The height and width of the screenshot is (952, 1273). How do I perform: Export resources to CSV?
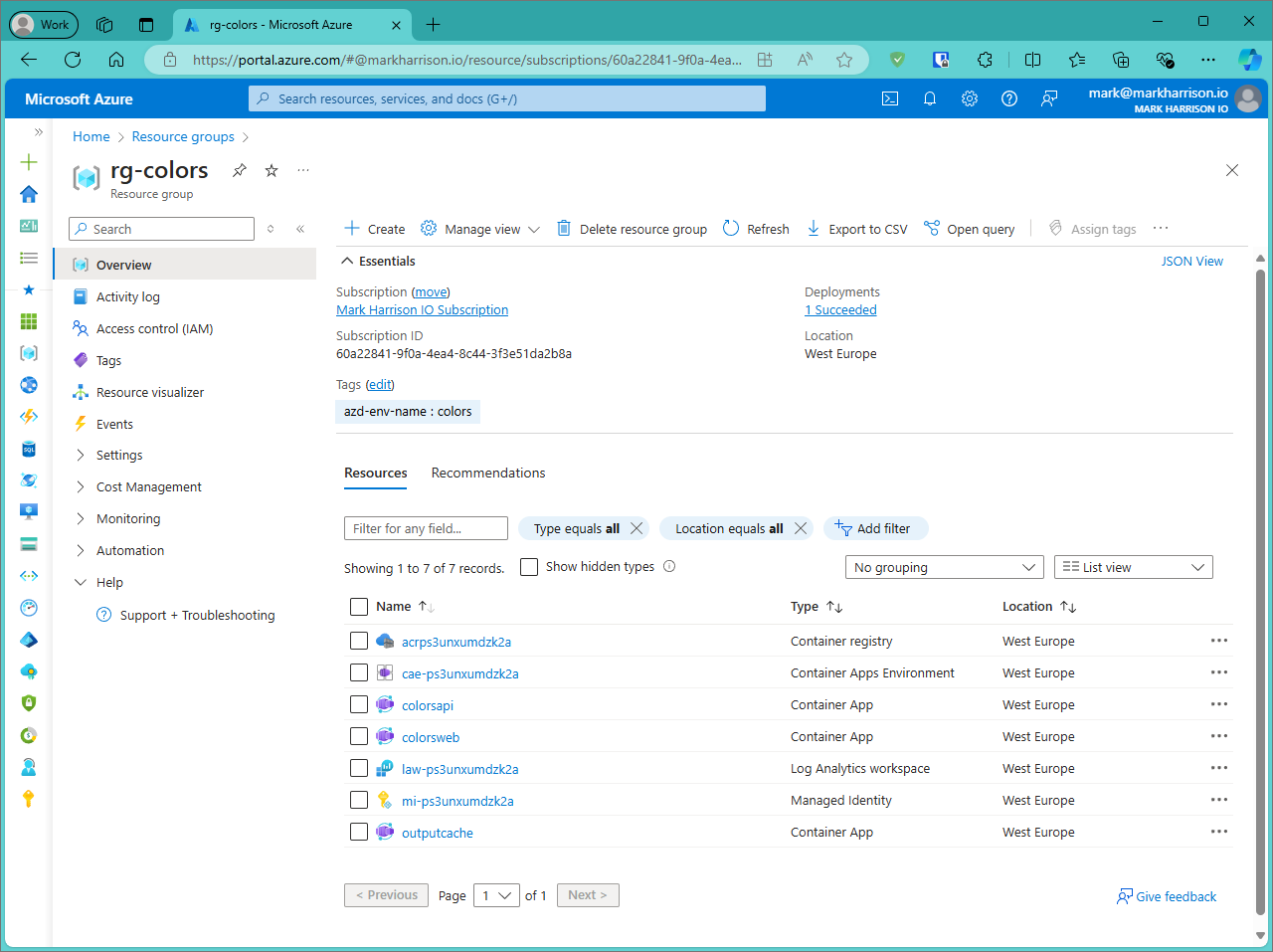856,229
